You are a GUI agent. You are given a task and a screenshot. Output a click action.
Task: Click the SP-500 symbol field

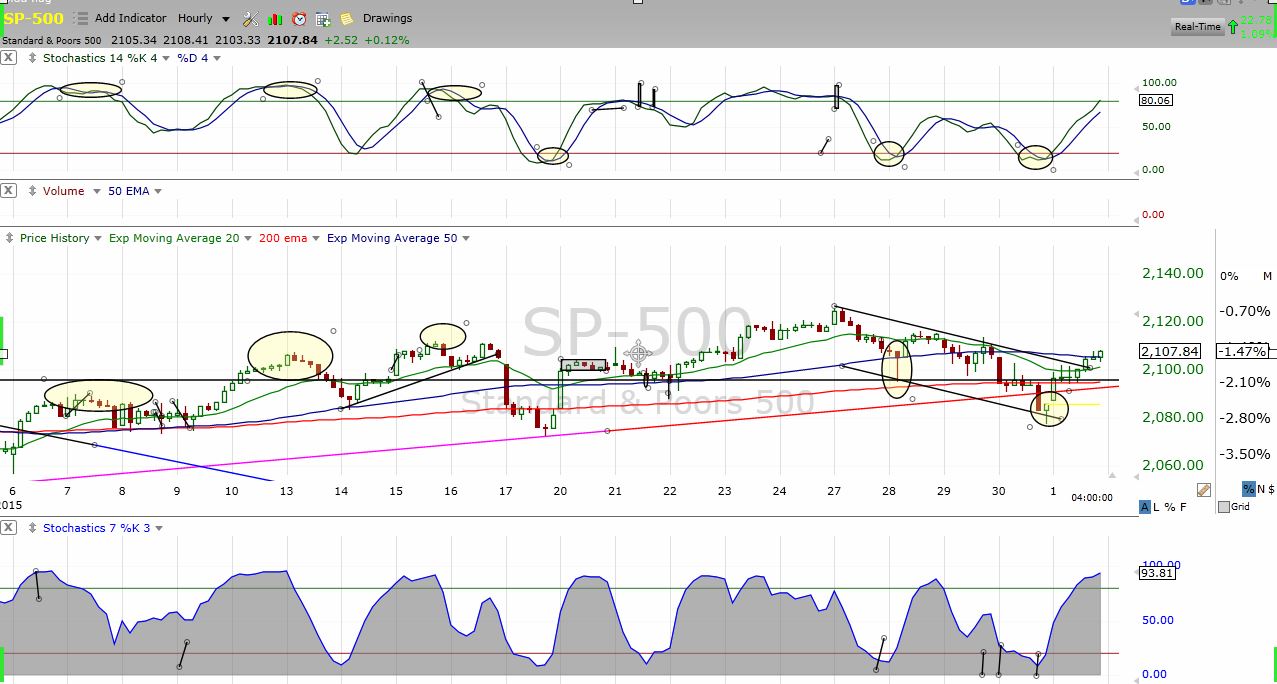pos(34,19)
